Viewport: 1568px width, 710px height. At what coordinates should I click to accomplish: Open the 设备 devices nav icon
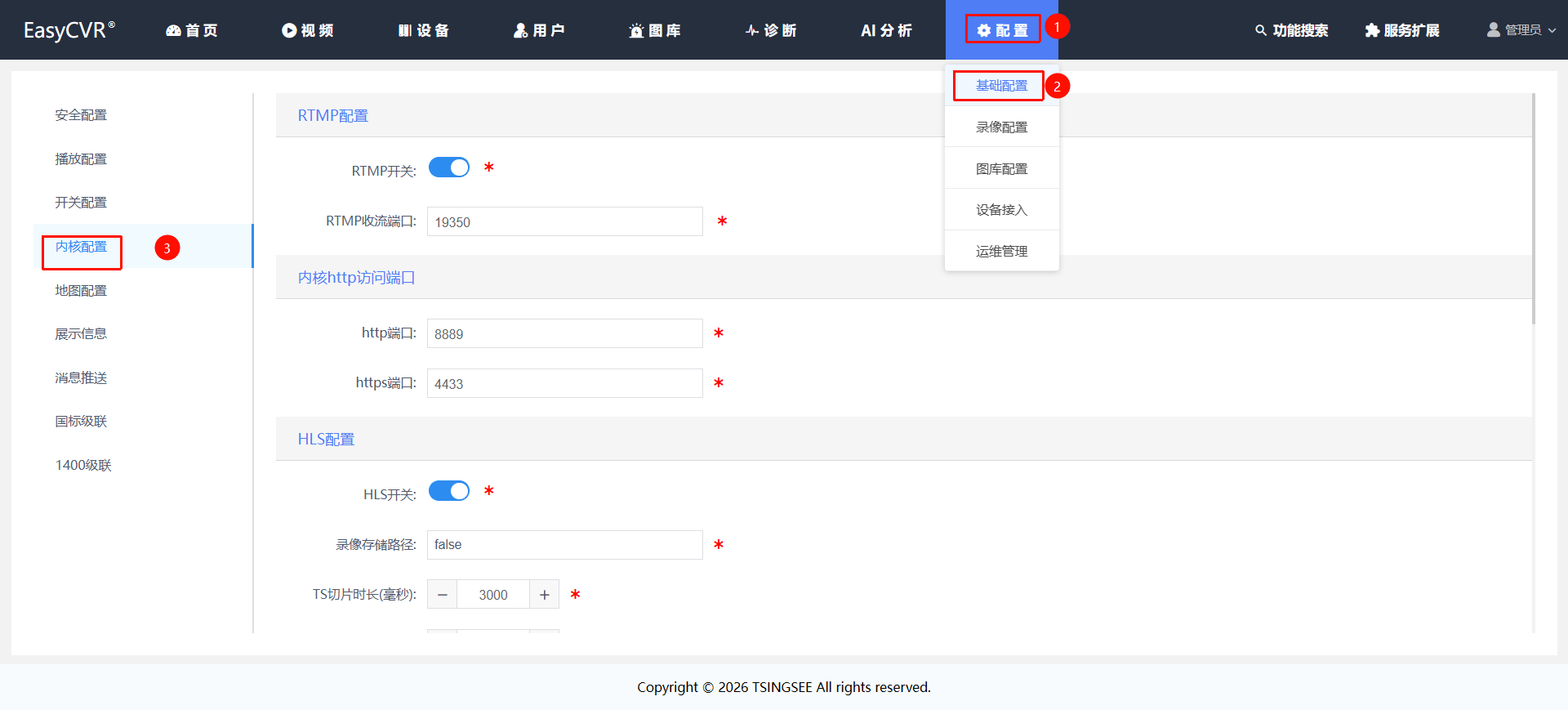click(405, 30)
